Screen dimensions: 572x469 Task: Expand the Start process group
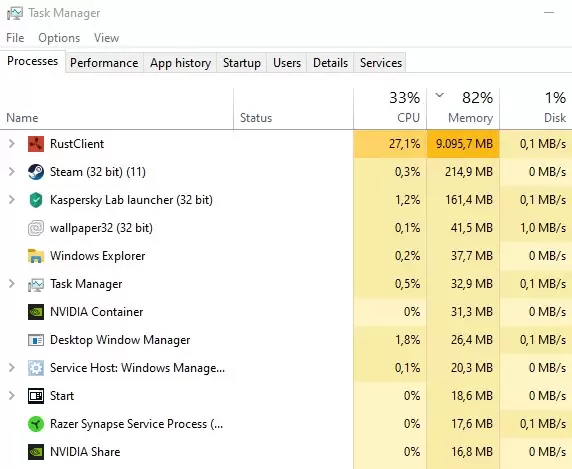point(12,396)
